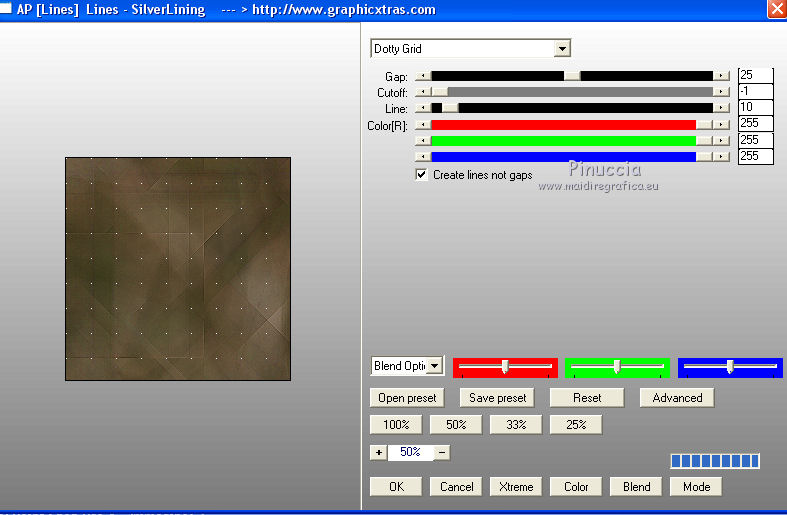This screenshot has width=787, height=515.
Task: Open the Advanced settings button
Action: 677,398
